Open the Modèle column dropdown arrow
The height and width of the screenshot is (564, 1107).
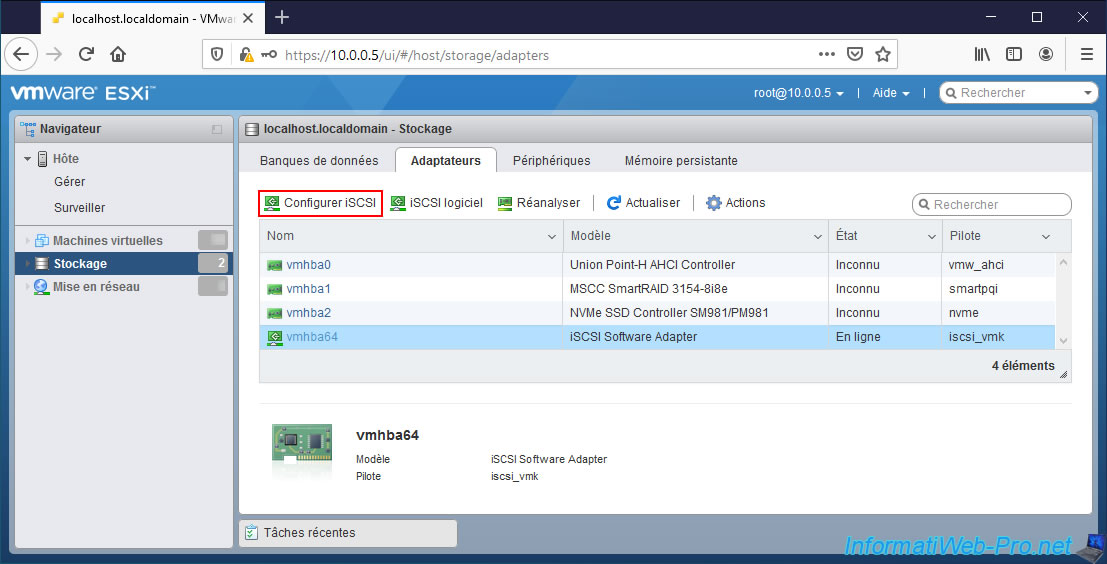818,237
